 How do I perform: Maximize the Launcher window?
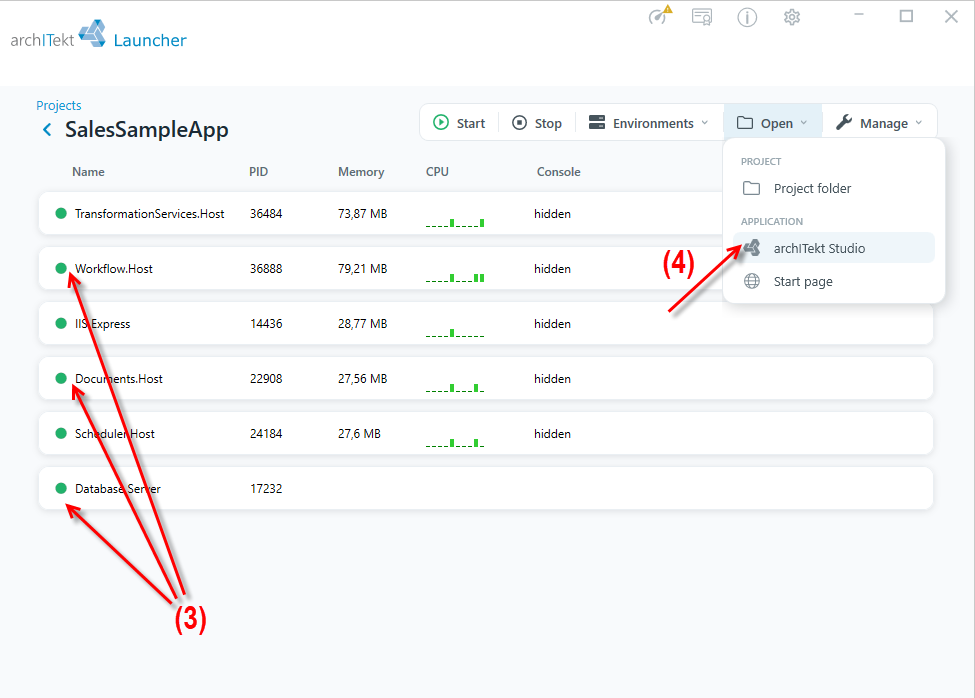(x=906, y=16)
